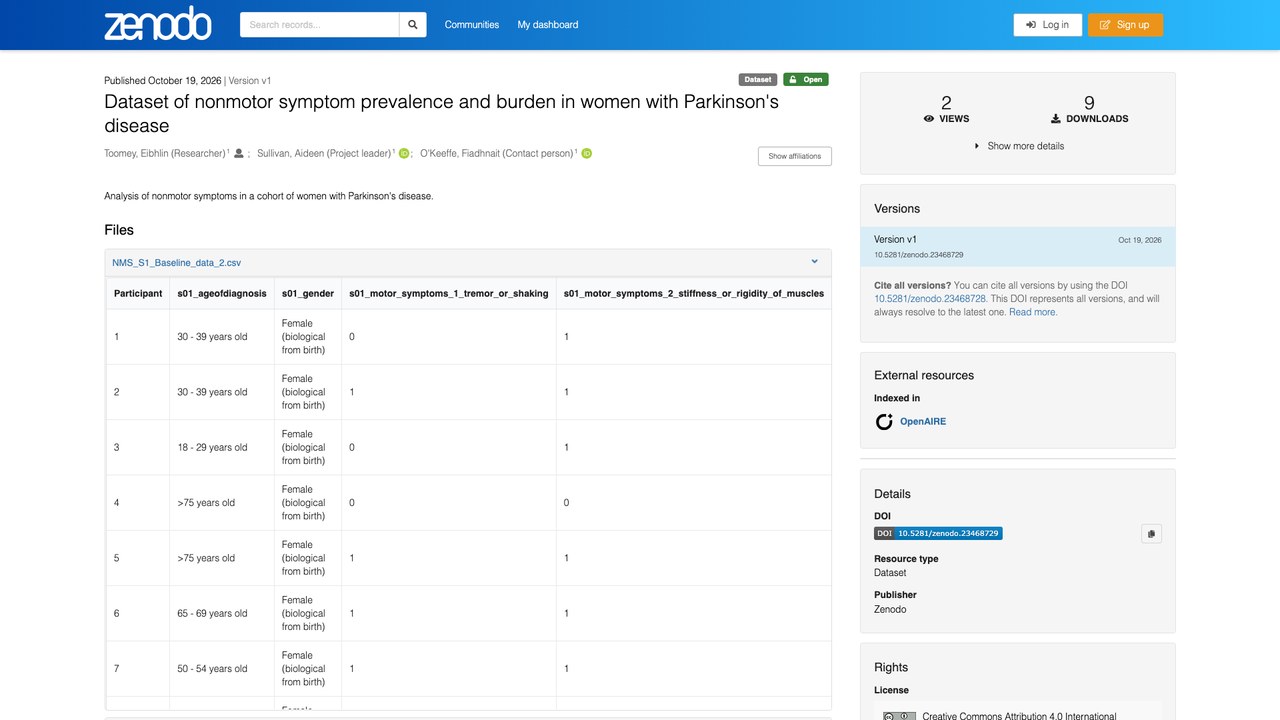
Task: Click the OpenAIRE logo icon
Action: [884, 422]
